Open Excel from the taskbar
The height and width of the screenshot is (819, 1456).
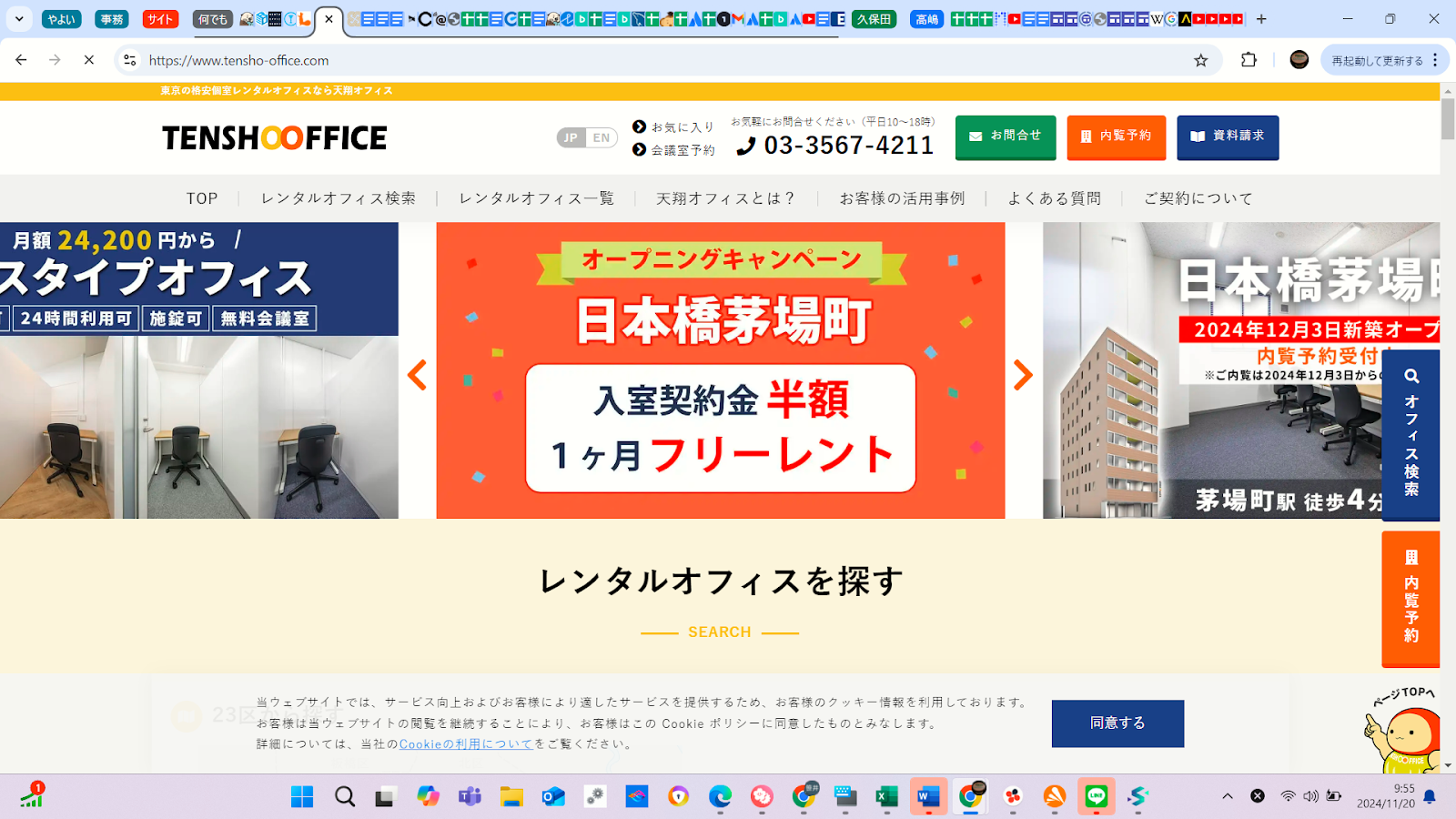click(x=887, y=797)
